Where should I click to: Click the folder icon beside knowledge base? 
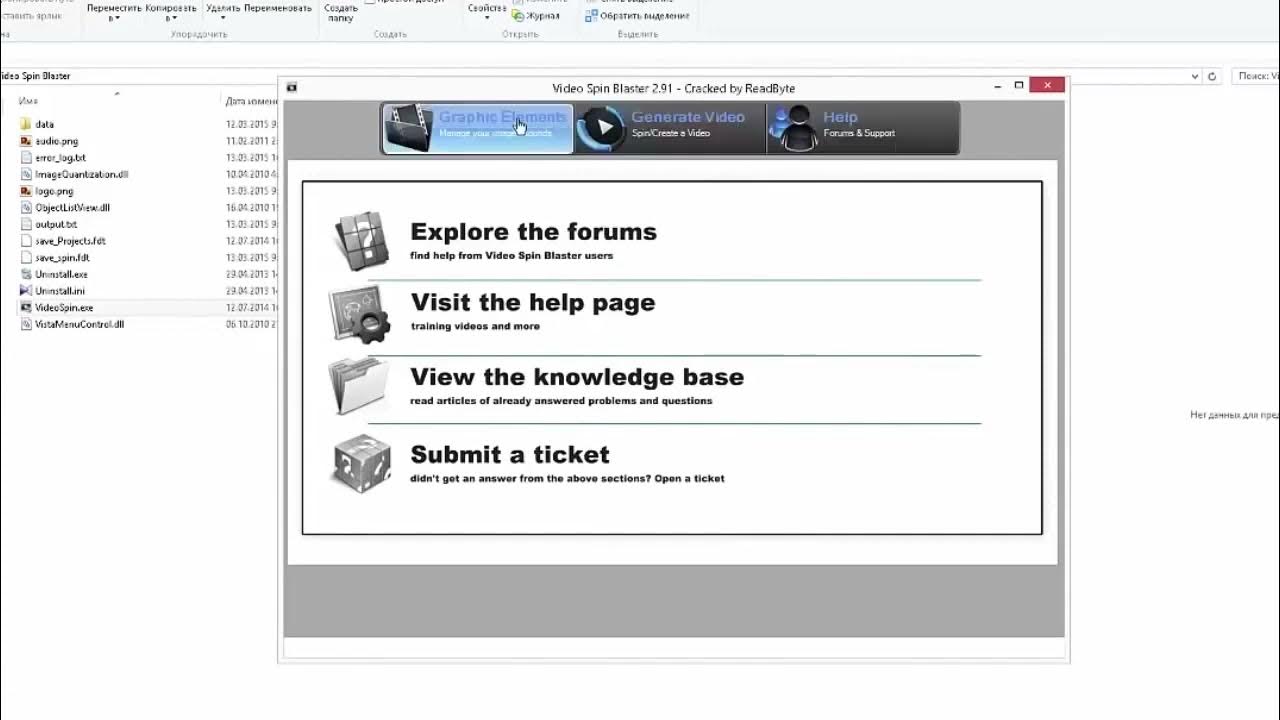tap(359, 387)
